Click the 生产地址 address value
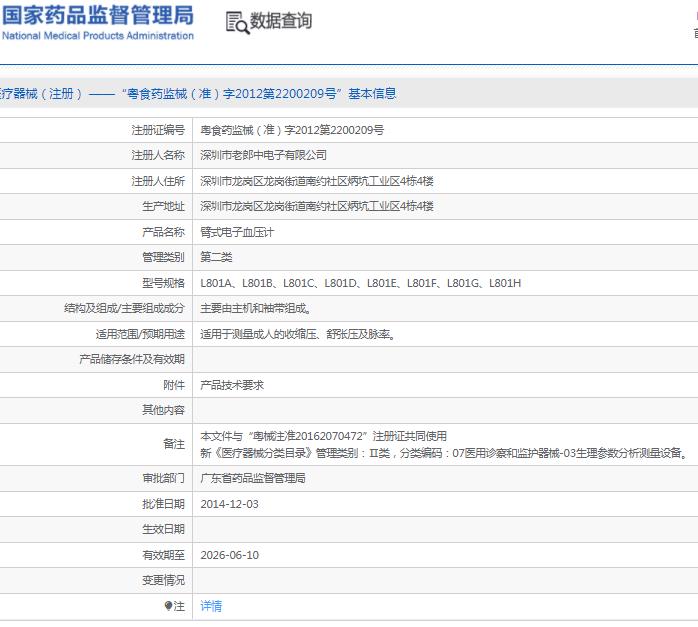 point(316,206)
